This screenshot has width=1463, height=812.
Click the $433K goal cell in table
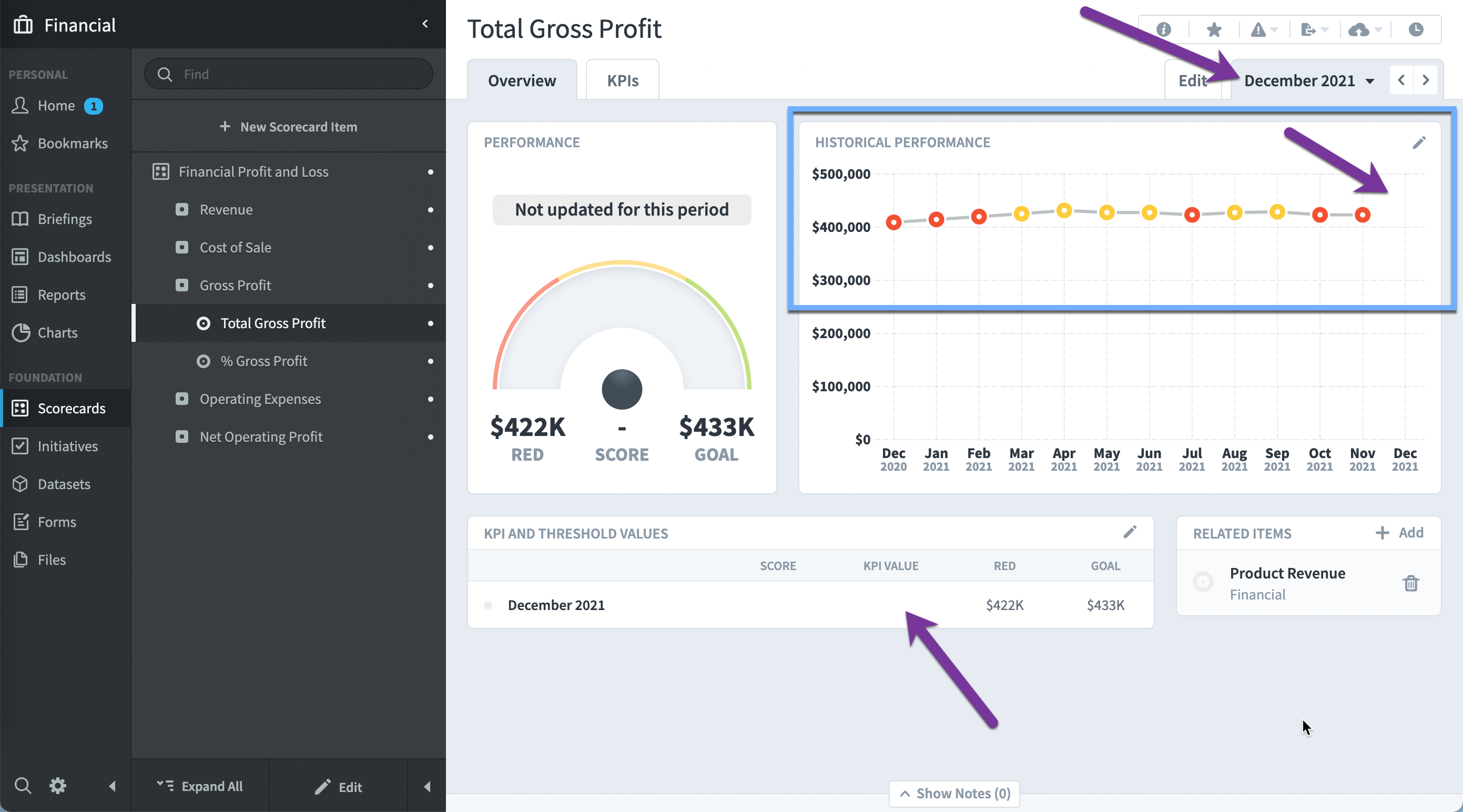(x=1105, y=605)
